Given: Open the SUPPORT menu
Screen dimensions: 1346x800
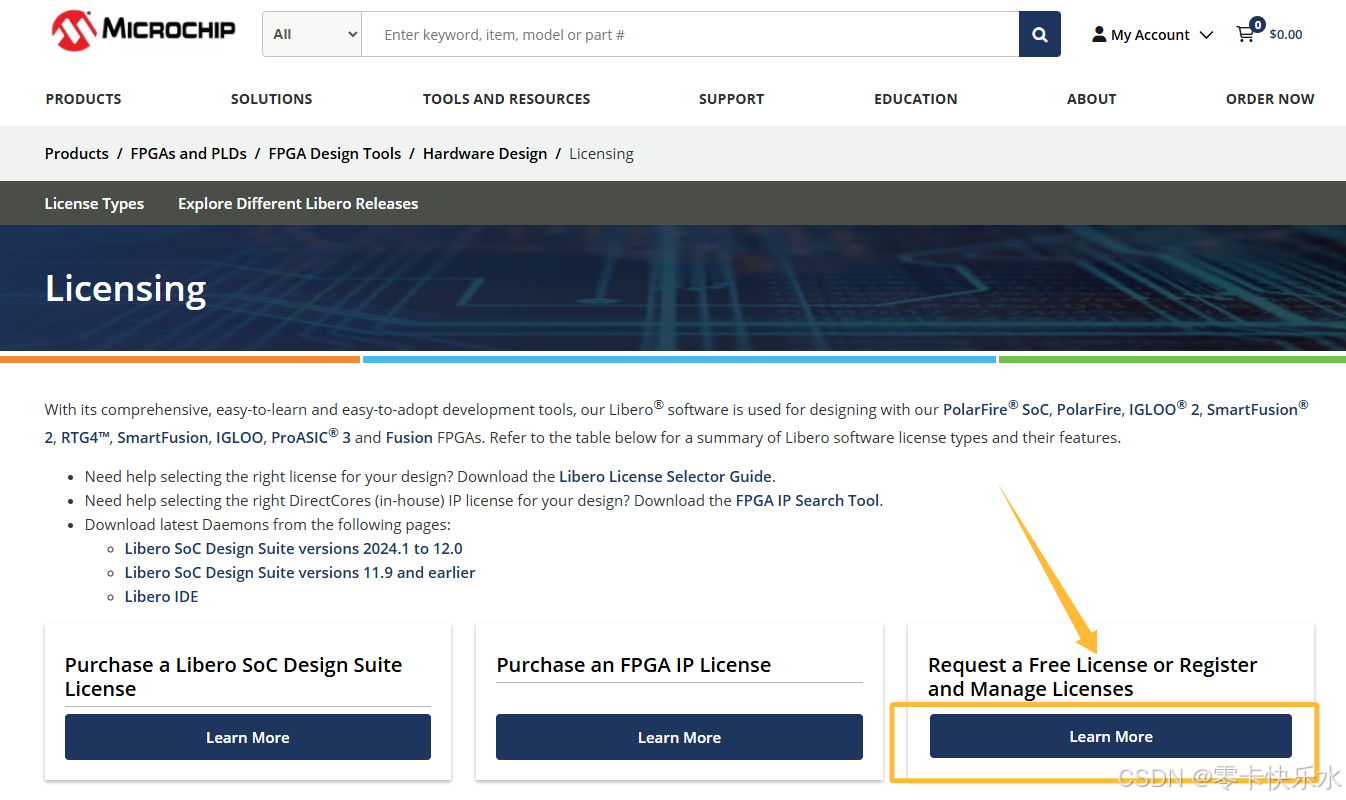Looking at the screenshot, I should point(731,99).
